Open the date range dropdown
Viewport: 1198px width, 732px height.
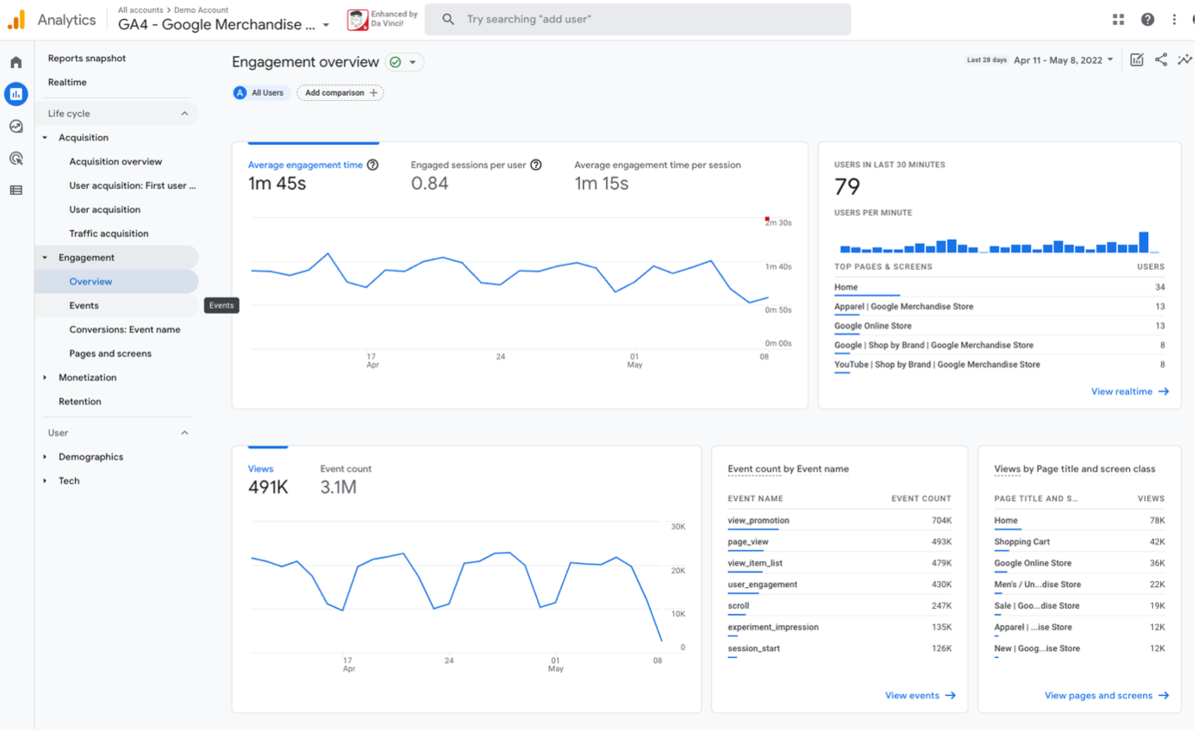(1063, 60)
